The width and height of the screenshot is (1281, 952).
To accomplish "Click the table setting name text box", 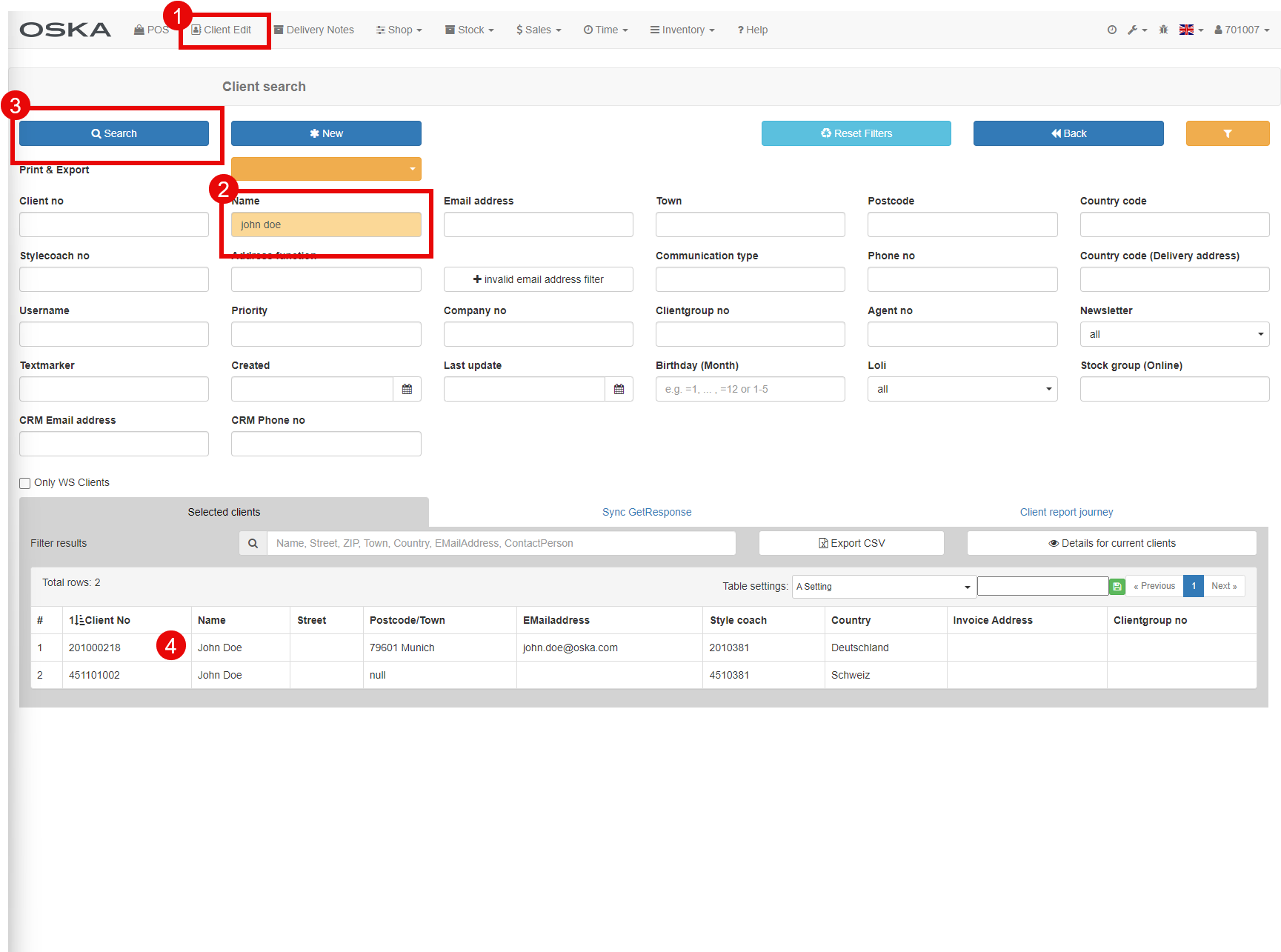I will pos(1043,586).
